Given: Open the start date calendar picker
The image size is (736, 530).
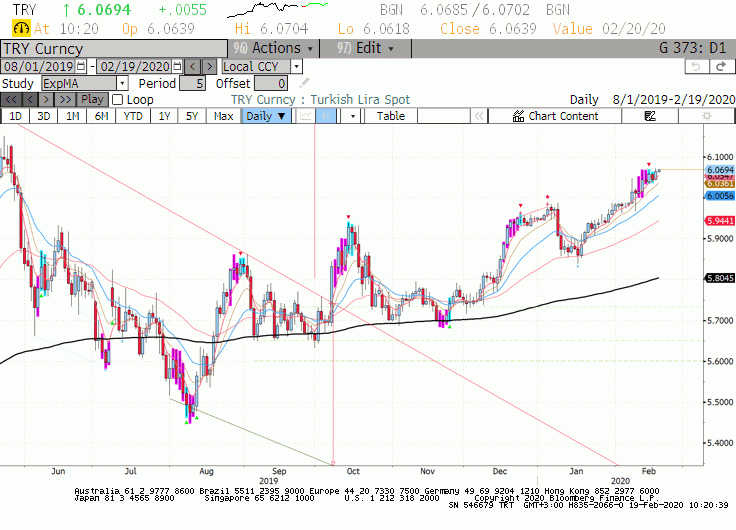Looking at the screenshot, I should (81, 66).
